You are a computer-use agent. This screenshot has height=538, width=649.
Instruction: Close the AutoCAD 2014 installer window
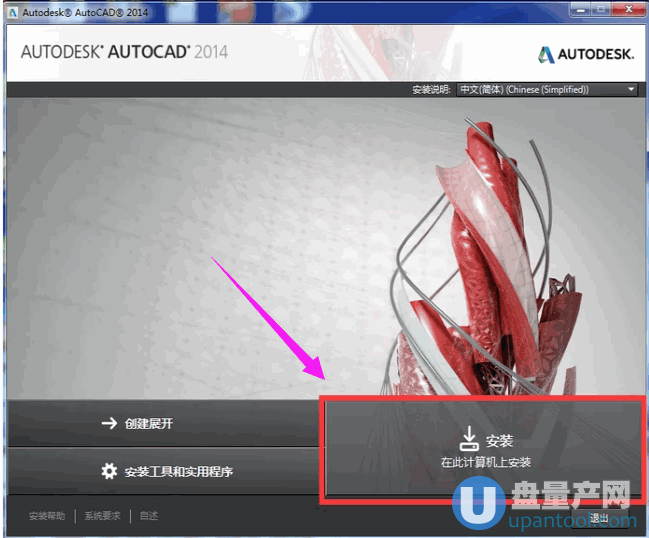click(628, 9)
